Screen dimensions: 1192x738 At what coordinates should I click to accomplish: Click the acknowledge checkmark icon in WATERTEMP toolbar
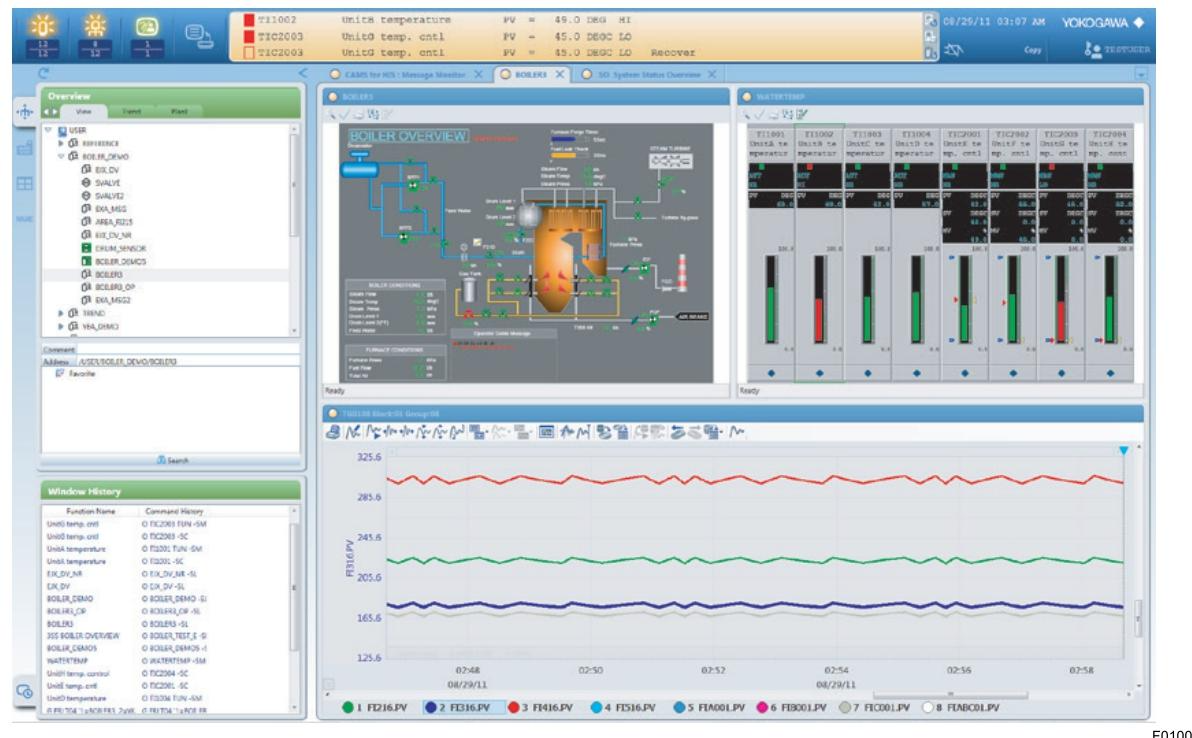point(759,114)
